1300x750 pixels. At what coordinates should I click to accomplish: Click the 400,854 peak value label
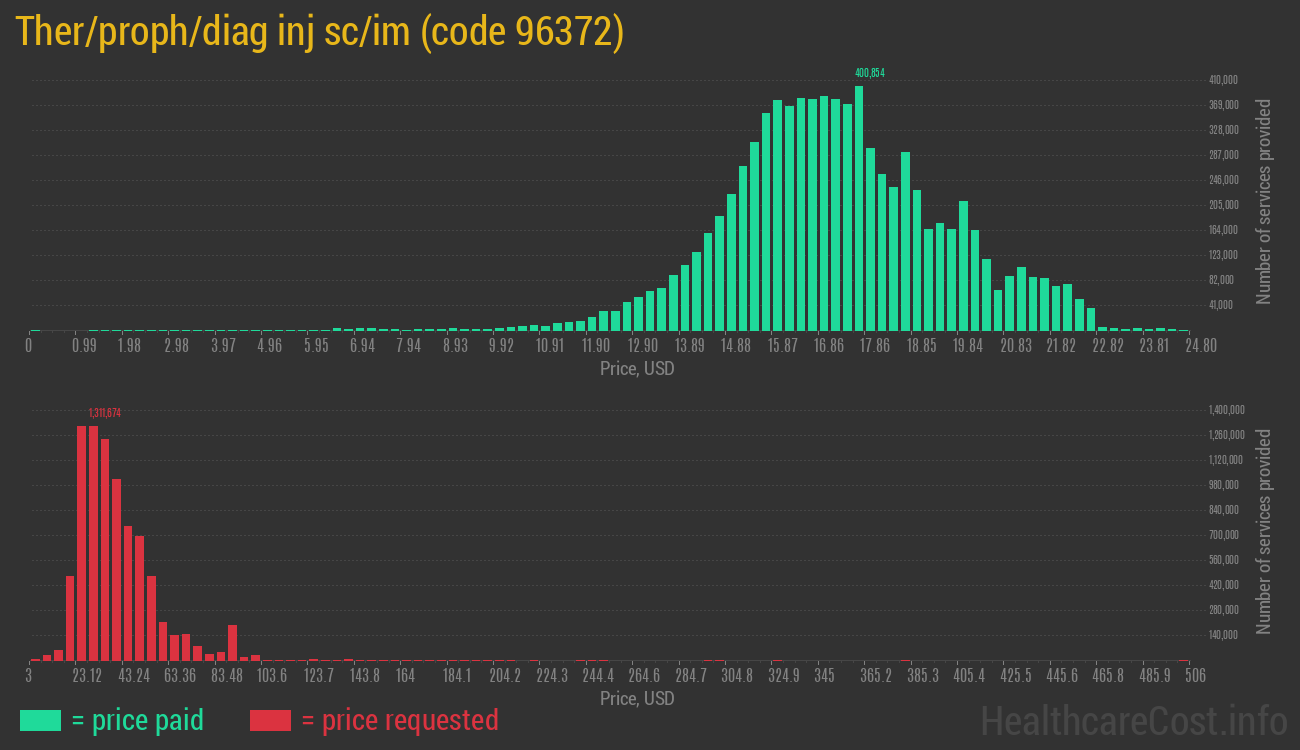click(x=869, y=73)
